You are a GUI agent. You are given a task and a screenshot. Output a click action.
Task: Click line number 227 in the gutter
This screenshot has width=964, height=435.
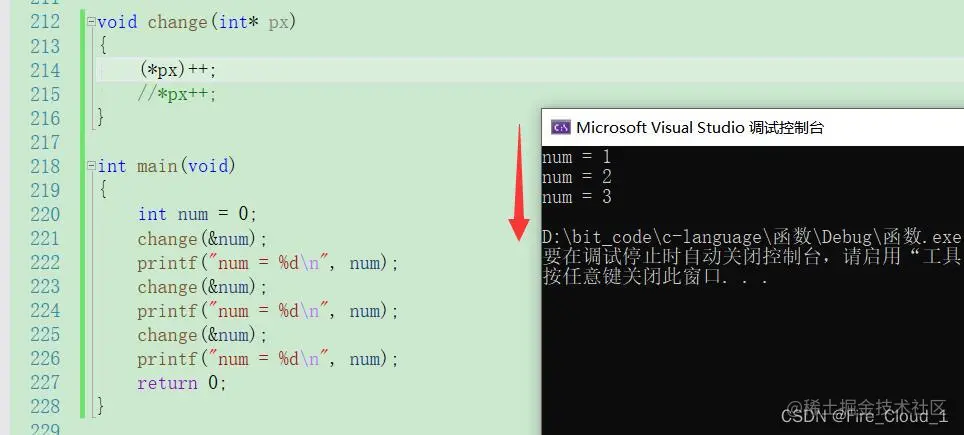[45, 383]
